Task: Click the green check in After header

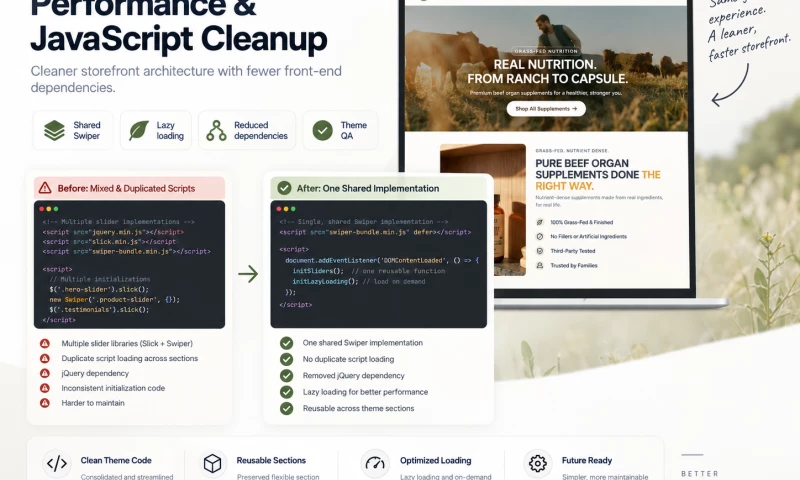Action: tap(284, 188)
